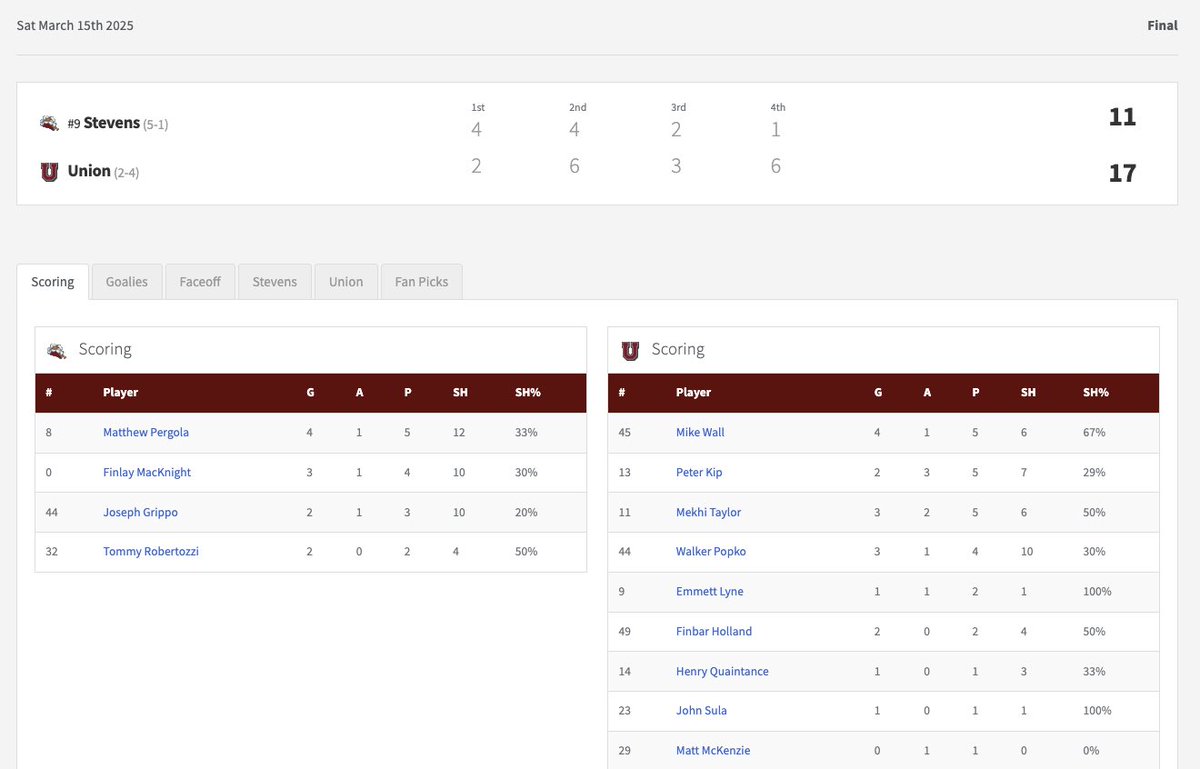Image resolution: width=1200 pixels, height=769 pixels.
Task: Click the 1st quarter column label
Action: point(477,107)
